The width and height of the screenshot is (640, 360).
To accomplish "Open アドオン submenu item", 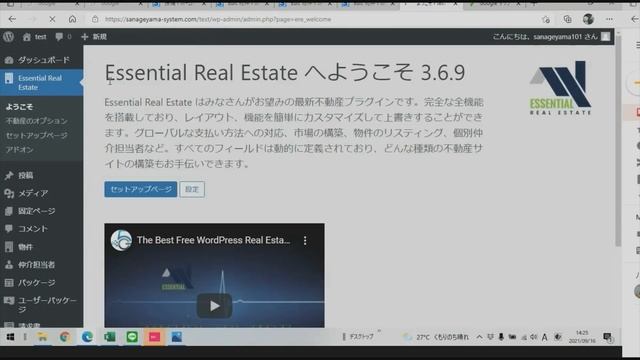I will [x=19, y=149].
